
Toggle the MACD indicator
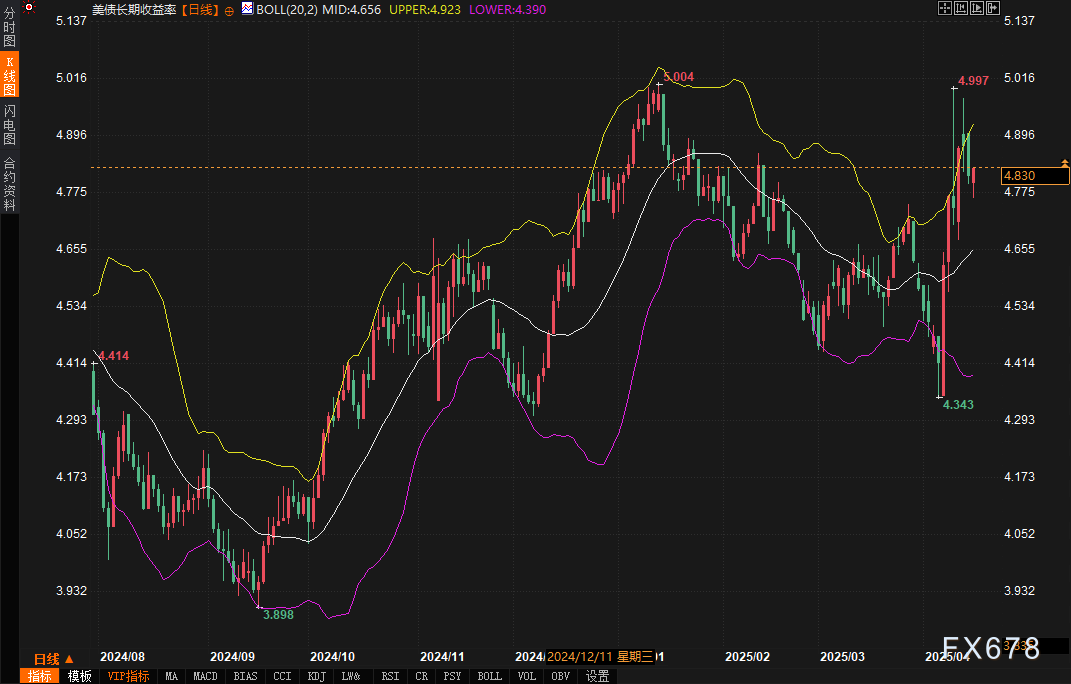tap(205, 676)
